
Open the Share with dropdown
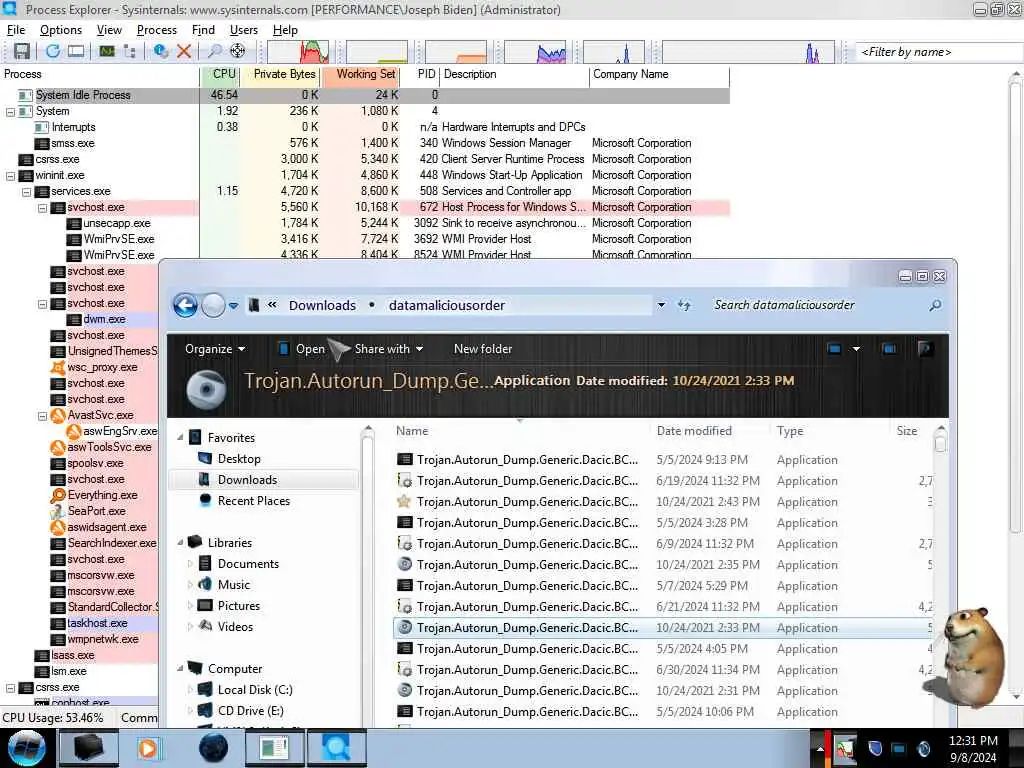click(389, 349)
